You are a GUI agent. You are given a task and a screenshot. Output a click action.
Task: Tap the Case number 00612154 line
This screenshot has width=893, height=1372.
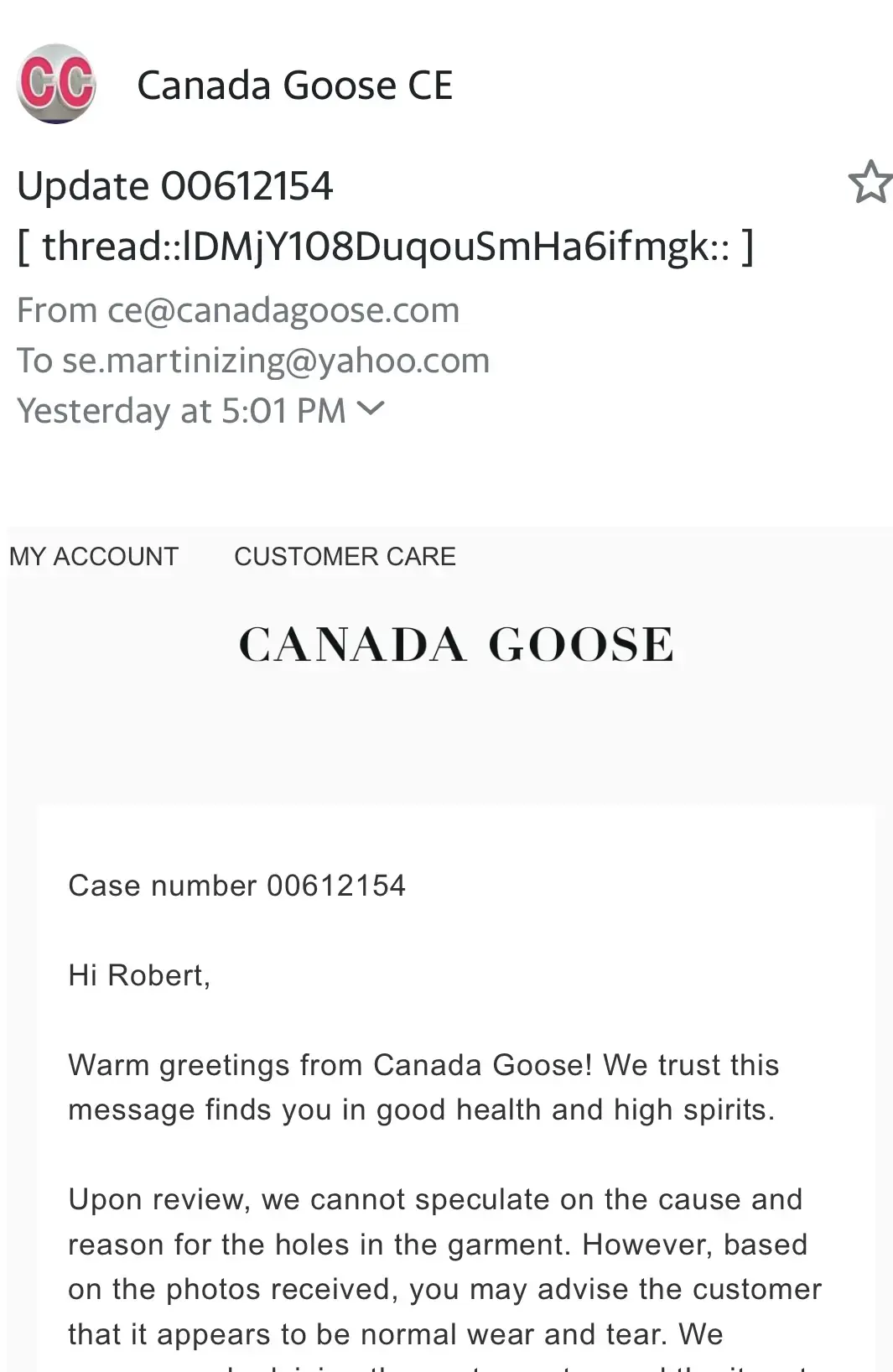coord(236,886)
